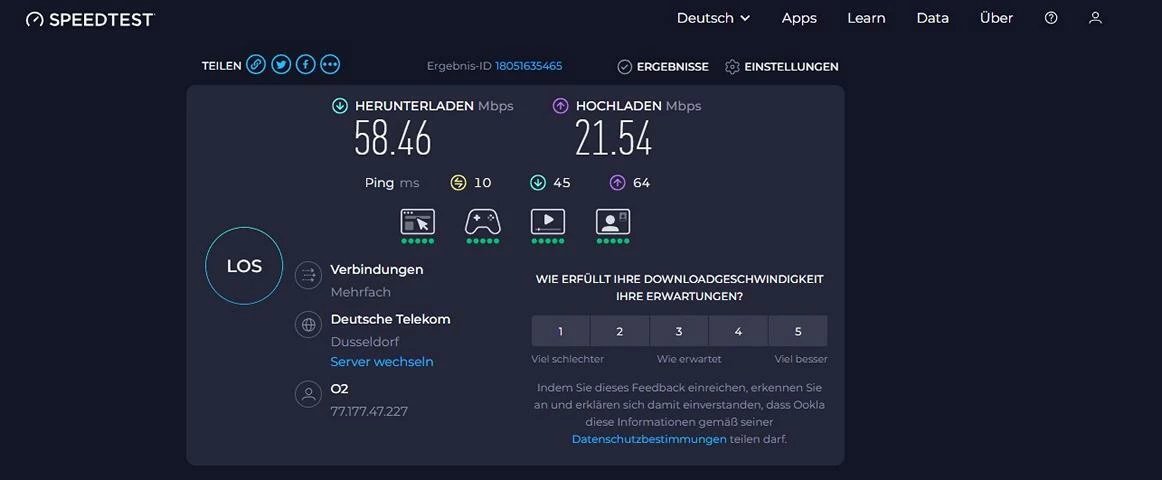This screenshot has width=1162, height=480.
Task: Click the Verbindungen connections icon
Action: [308, 275]
